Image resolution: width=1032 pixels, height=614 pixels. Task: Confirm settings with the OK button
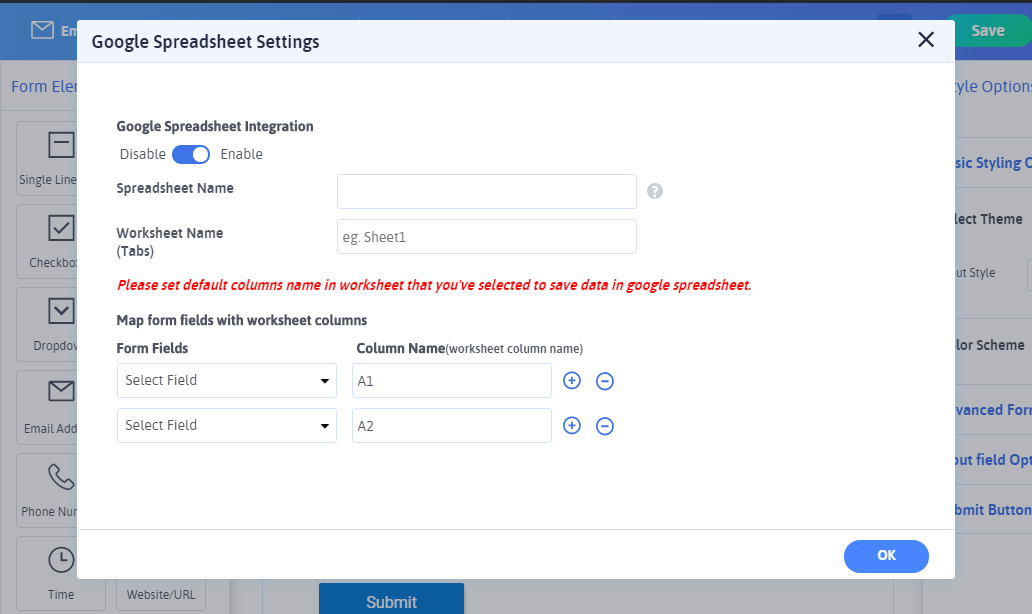pos(886,556)
